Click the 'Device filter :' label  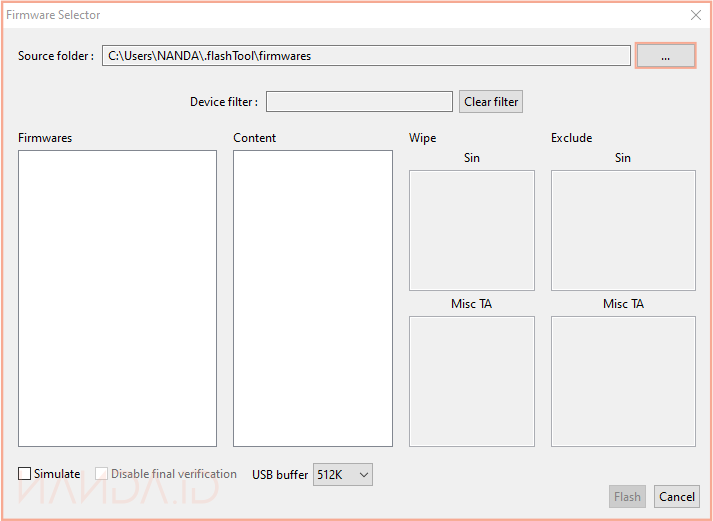tap(224, 102)
